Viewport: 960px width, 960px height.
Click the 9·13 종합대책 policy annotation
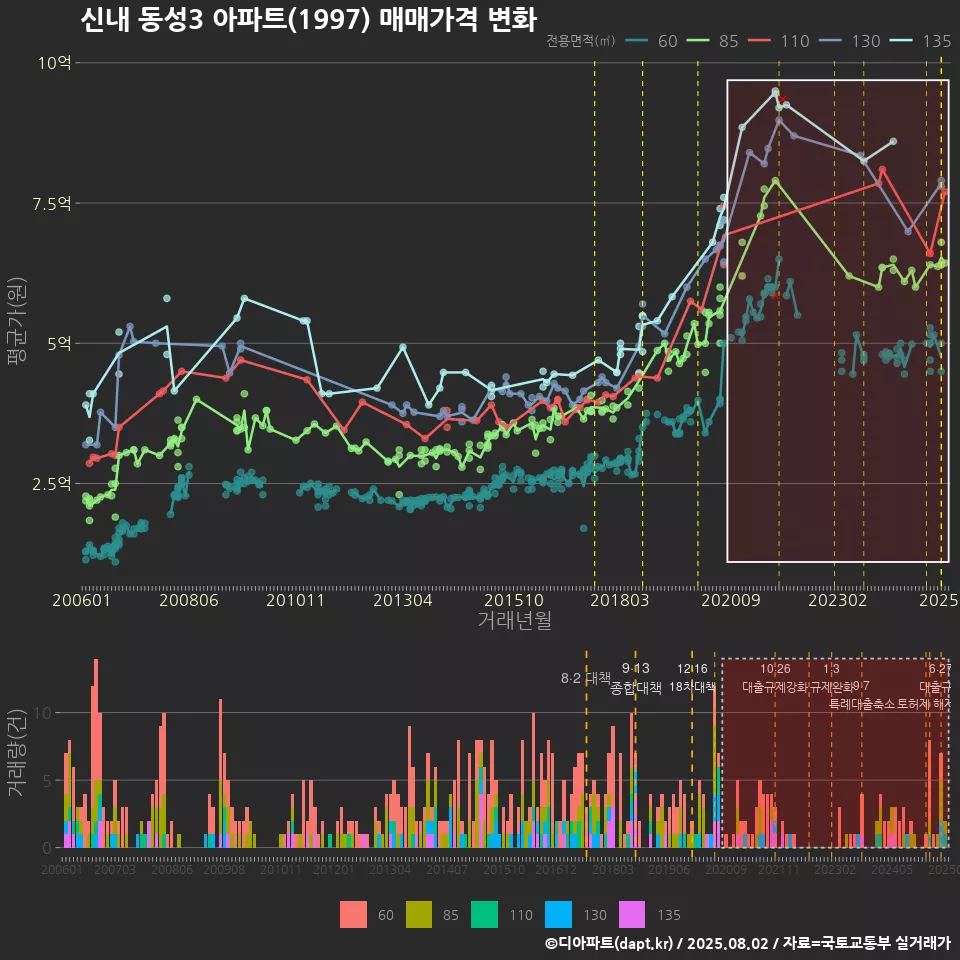pyautogui.click(x=636, y=678)
